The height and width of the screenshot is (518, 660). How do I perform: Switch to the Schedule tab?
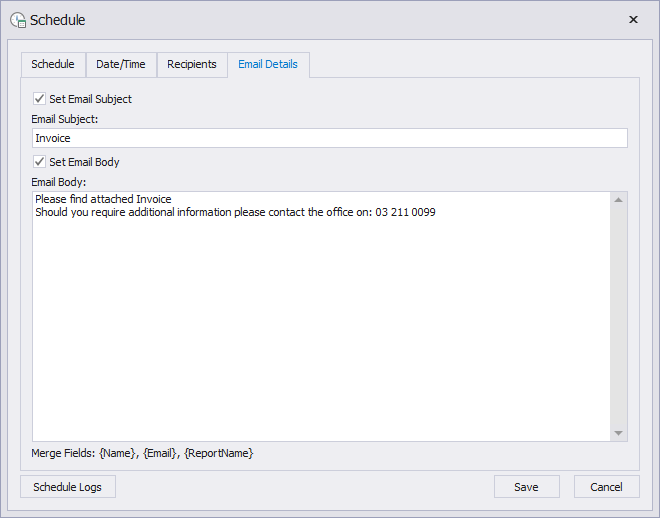coord(53,64)
